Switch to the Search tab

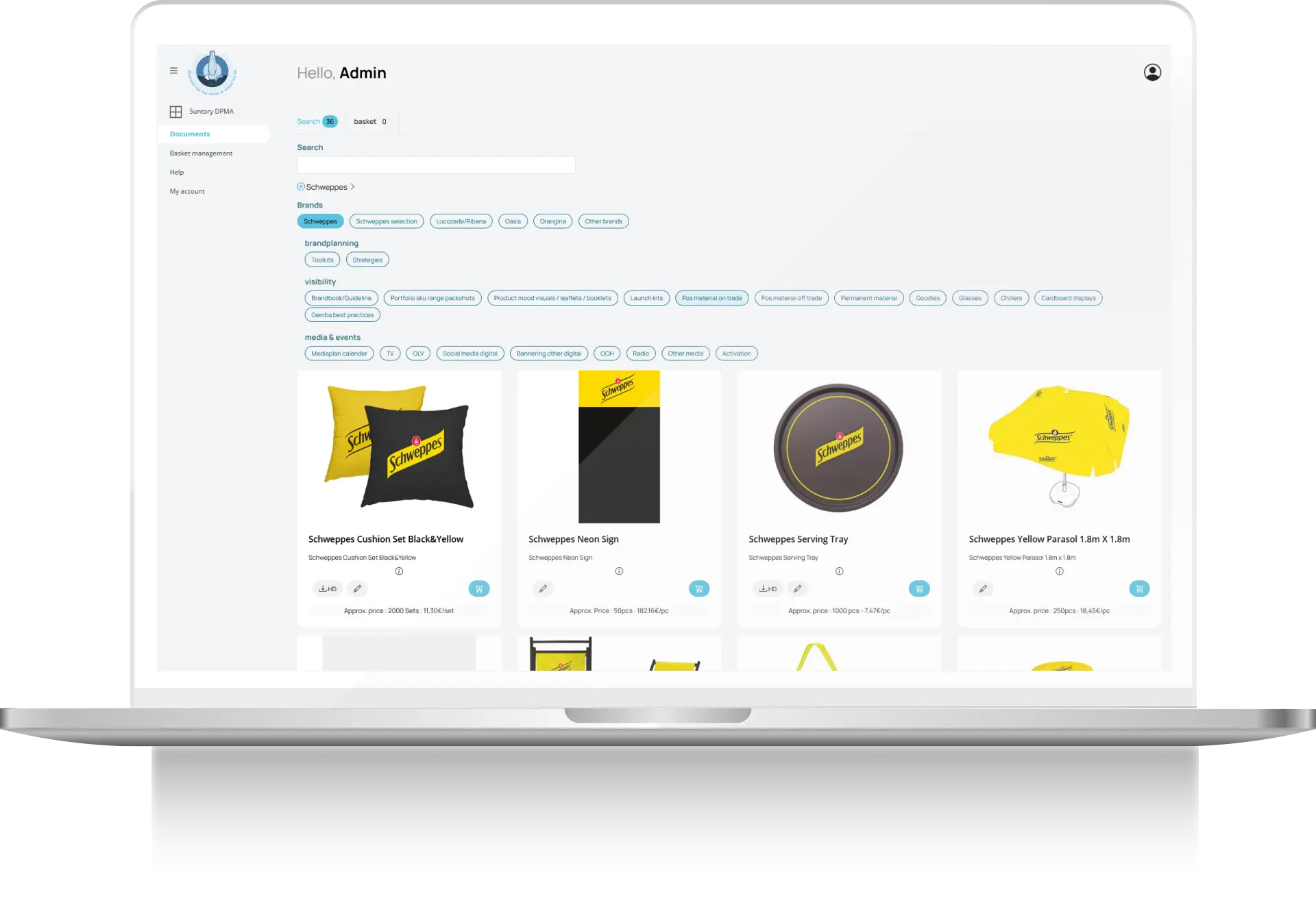[317, 121]
